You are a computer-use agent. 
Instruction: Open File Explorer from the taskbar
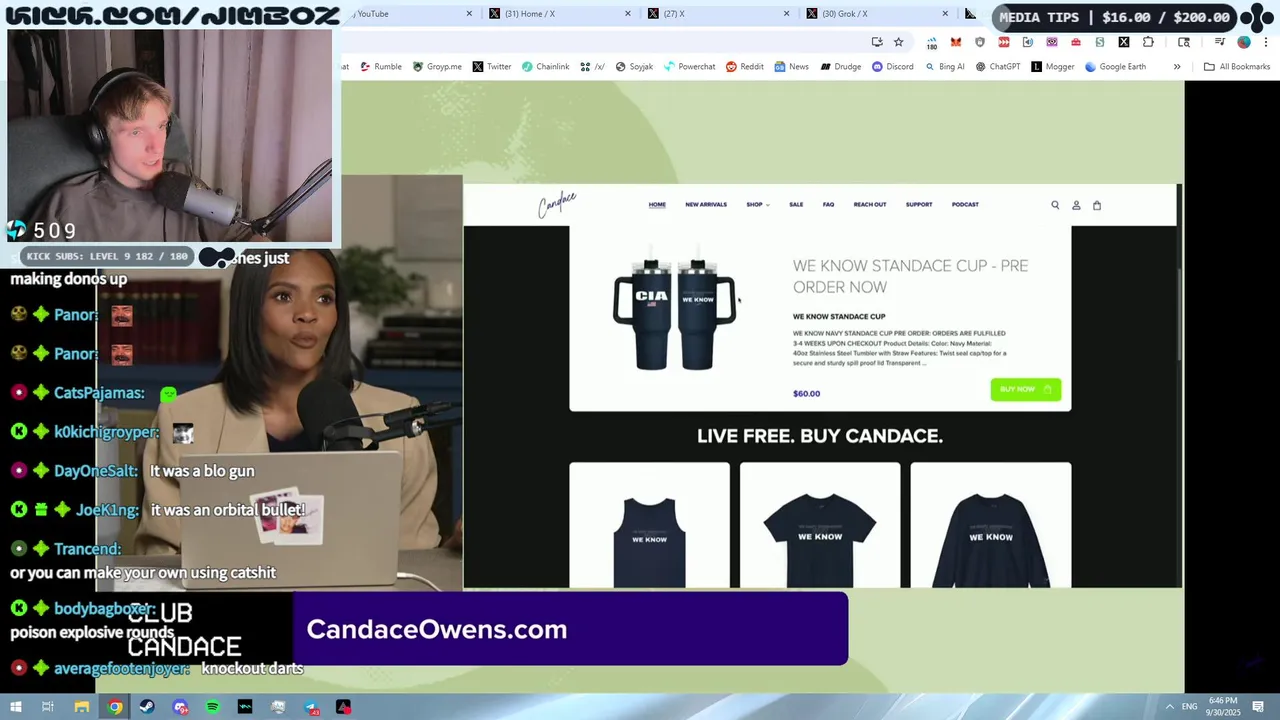[x=82, y=707]
